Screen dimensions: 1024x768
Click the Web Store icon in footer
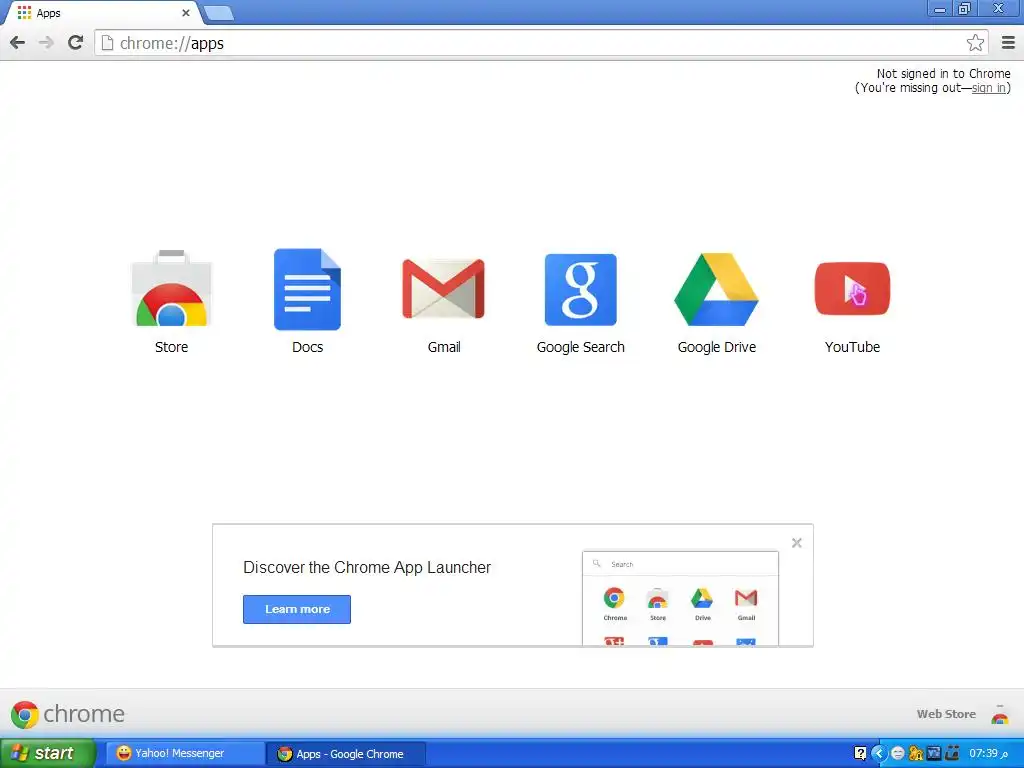1000,715
